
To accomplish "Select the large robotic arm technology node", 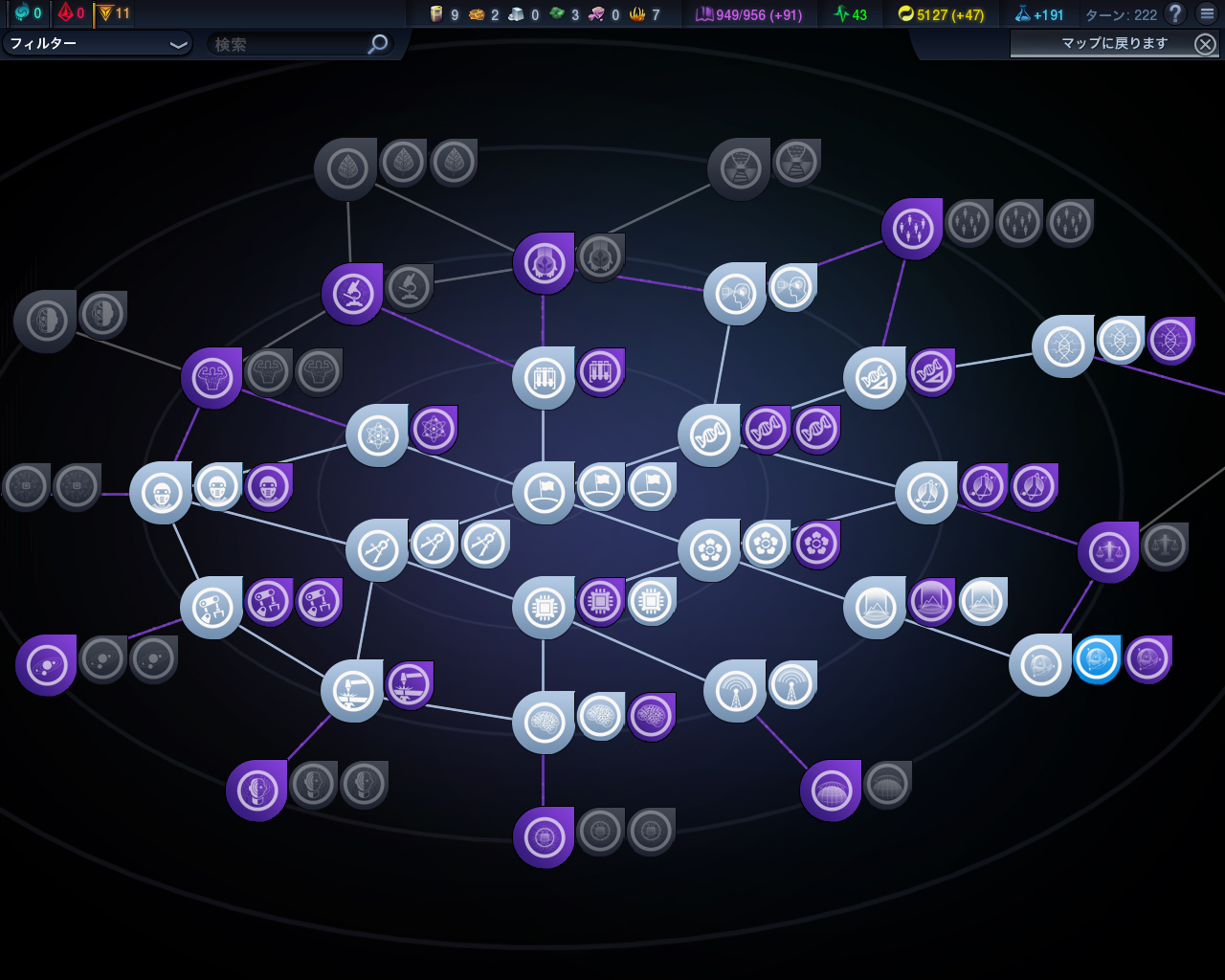I will (x=212, y=608).
